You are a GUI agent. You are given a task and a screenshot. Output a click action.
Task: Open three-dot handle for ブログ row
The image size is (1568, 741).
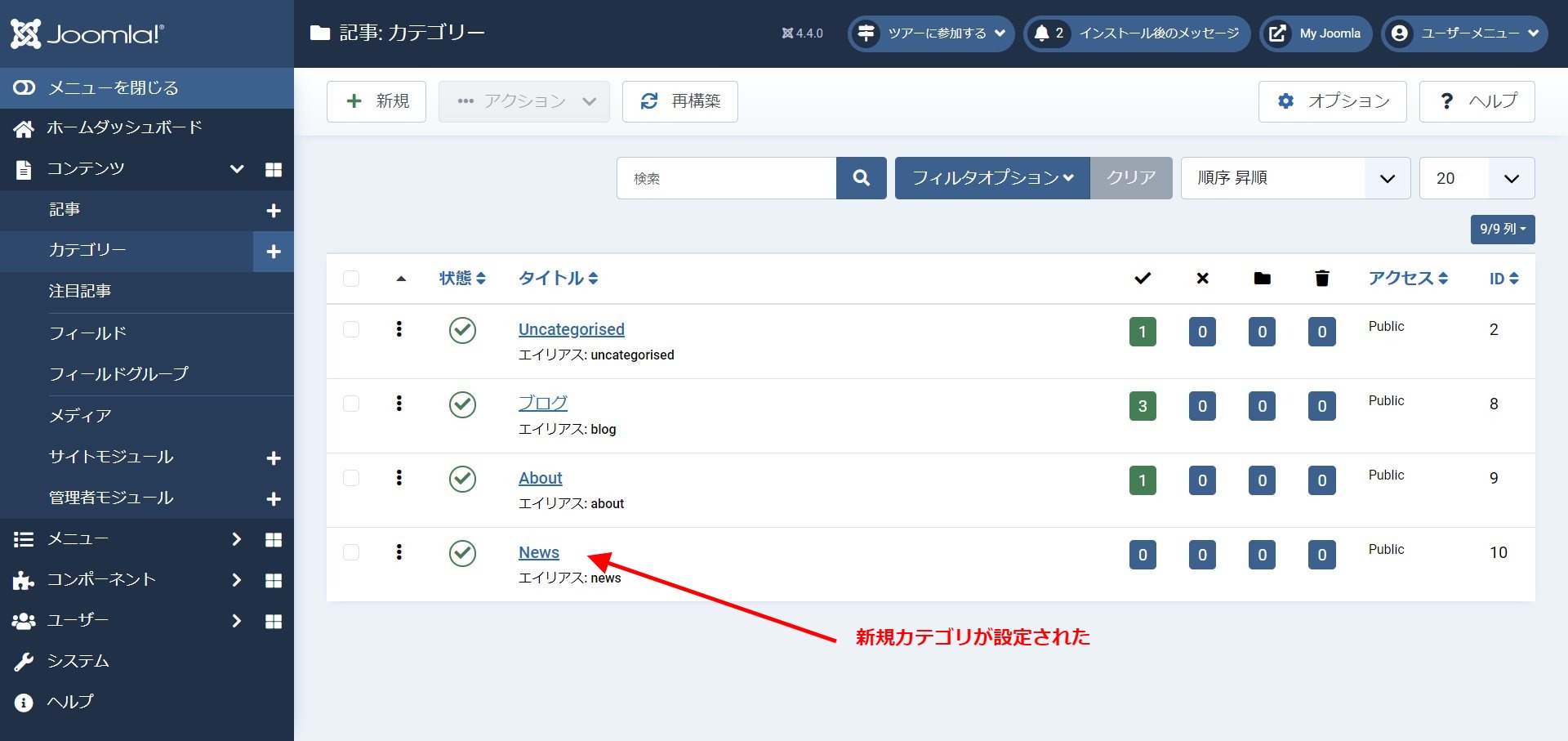(x=399, y=404)
